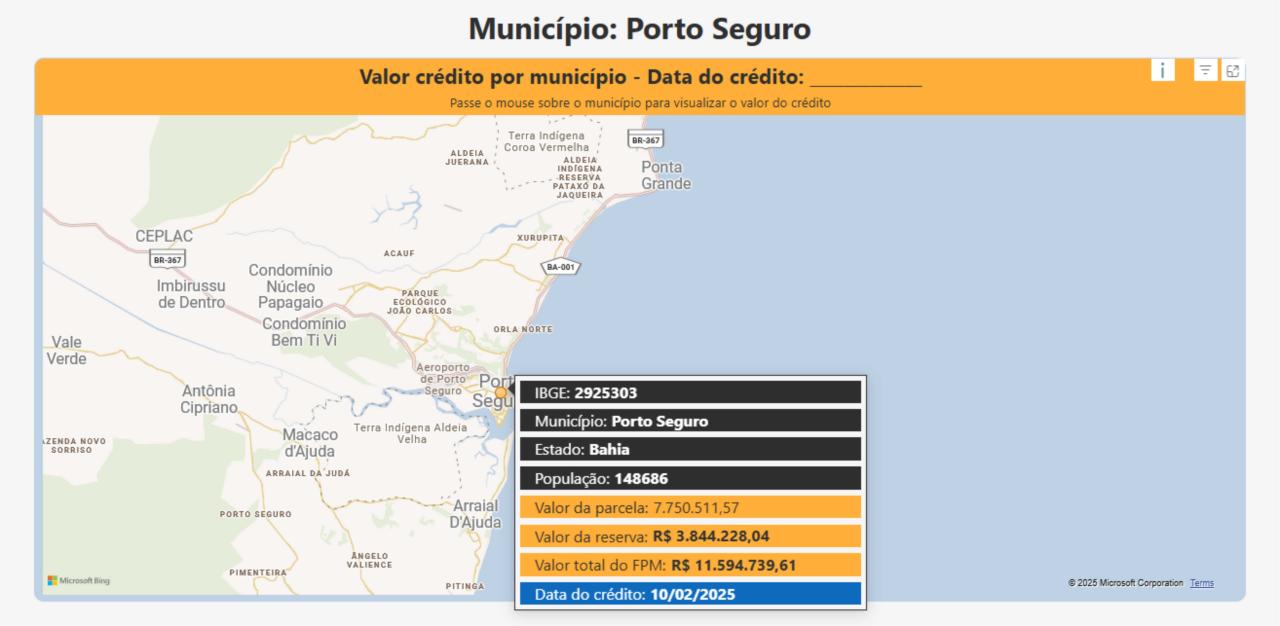
Task: Click the 'ÂNGELO VALIENCE' map label
Action: (369, 560)
